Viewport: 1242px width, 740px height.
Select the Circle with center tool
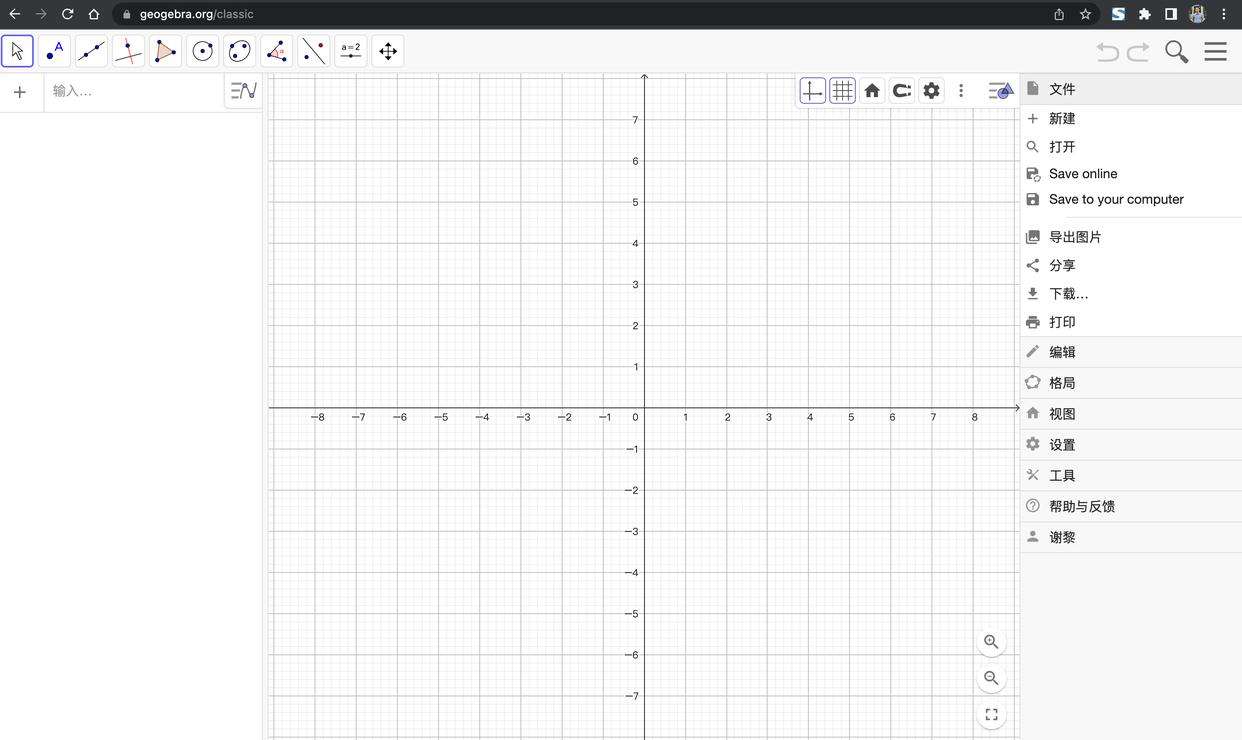tap(203, 51)
